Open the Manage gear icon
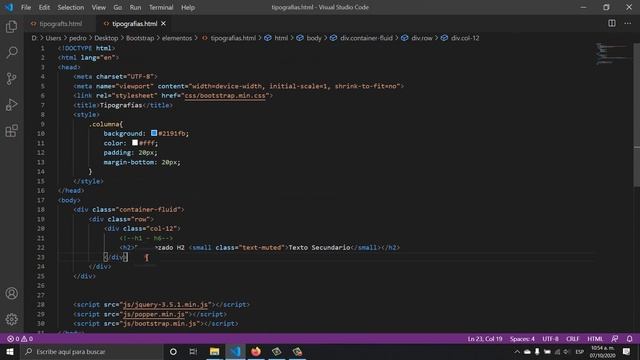The width and height of the screenshot is (640, 360). tap(11, 319)
